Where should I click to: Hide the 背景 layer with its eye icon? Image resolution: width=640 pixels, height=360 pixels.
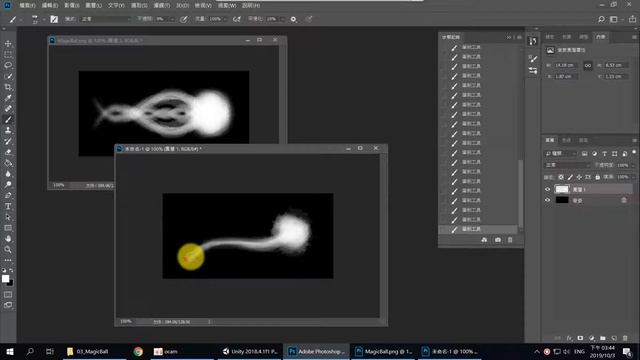coord(547,200)
